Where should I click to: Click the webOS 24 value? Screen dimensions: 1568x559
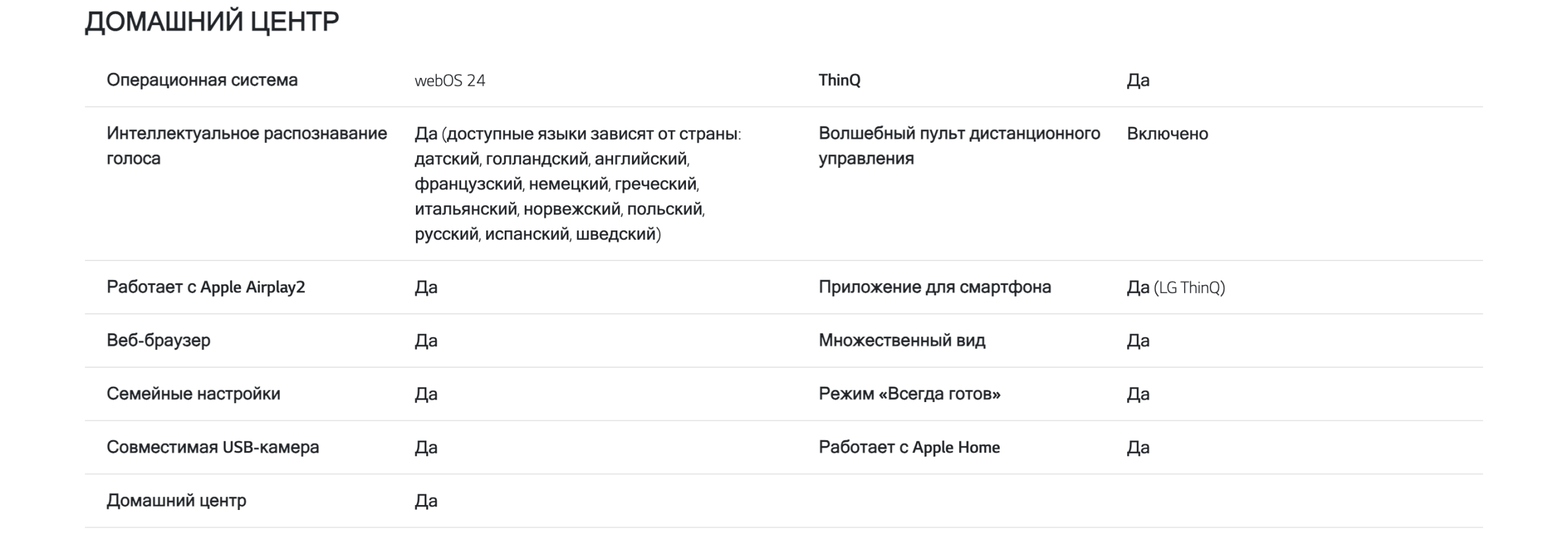point(450,81)
